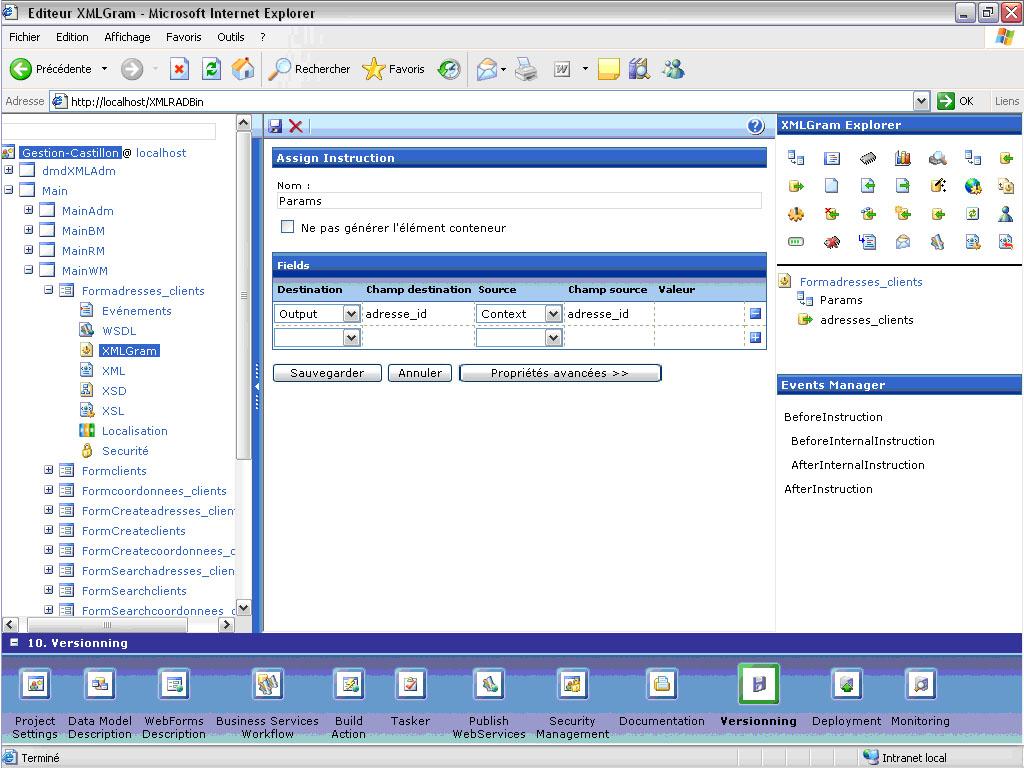Click the Sauvegarder button

[327, 373]
